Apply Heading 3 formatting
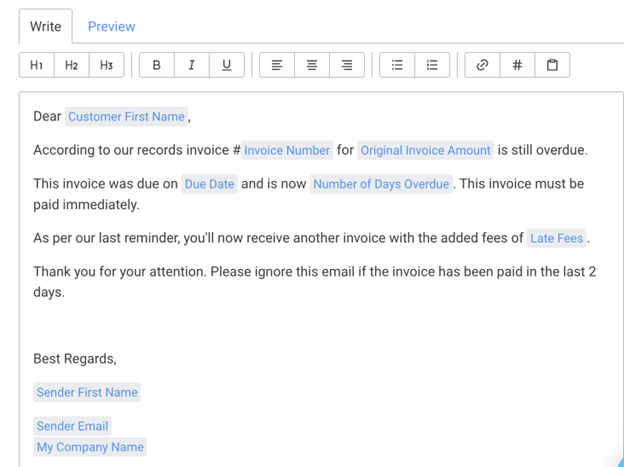 pos(106,65)
